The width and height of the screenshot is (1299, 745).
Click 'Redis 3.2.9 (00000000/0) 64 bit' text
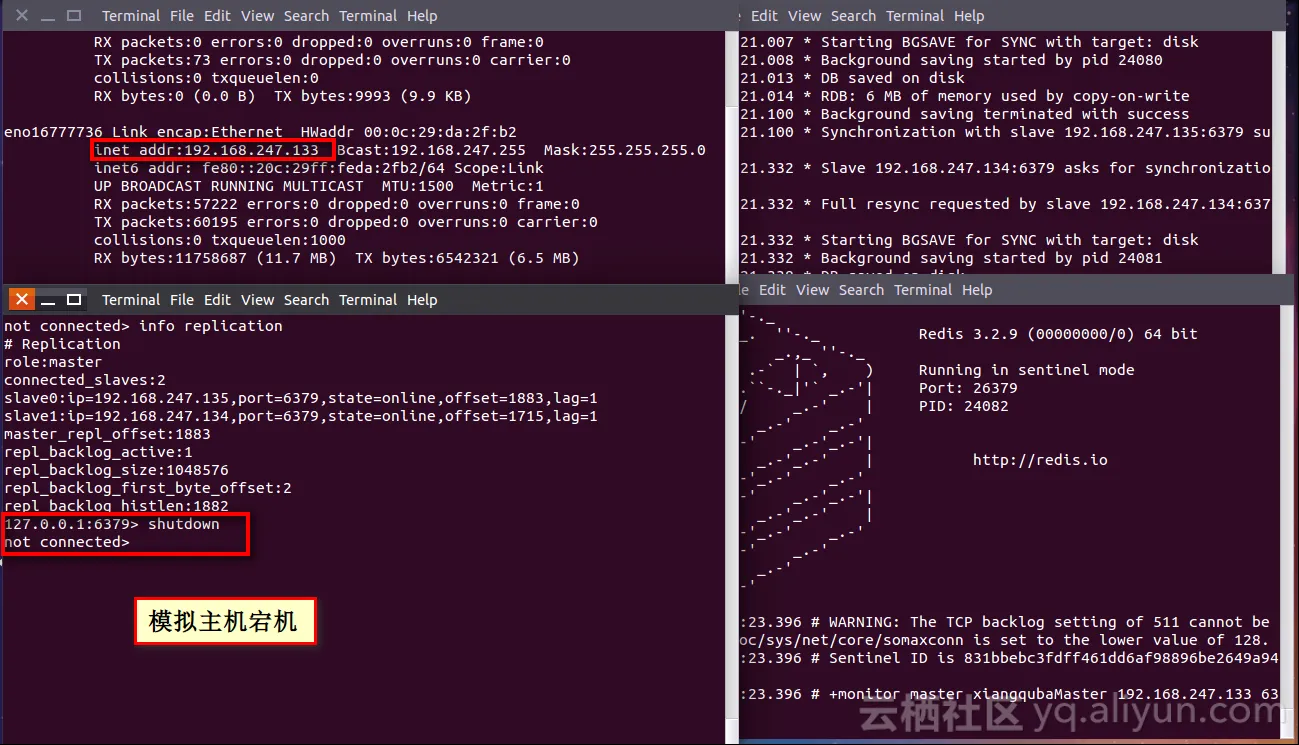[x=1058, y=334]
